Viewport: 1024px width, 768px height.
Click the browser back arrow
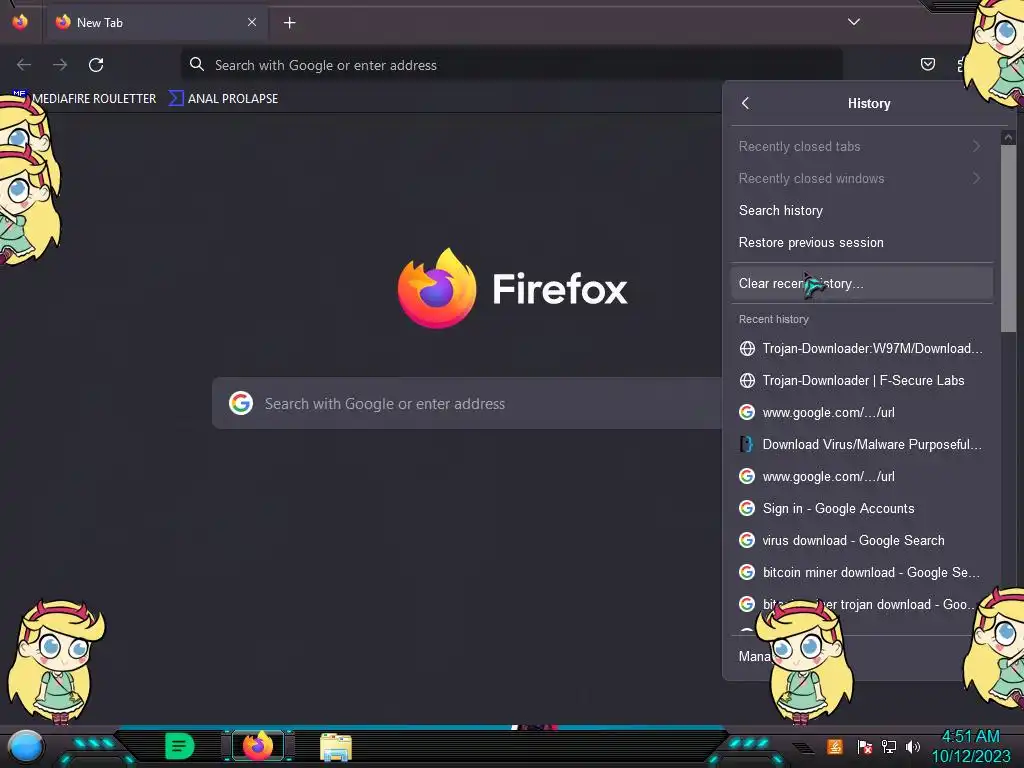(x=24, y=65)
